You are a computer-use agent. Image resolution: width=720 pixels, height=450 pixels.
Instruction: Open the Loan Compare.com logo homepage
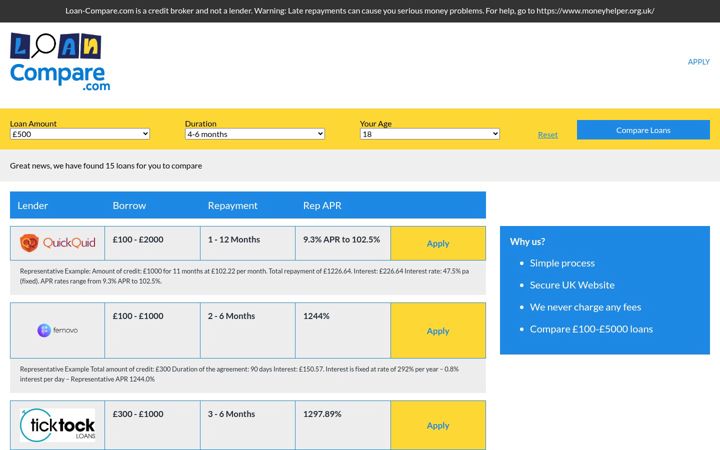pos(60,62)
